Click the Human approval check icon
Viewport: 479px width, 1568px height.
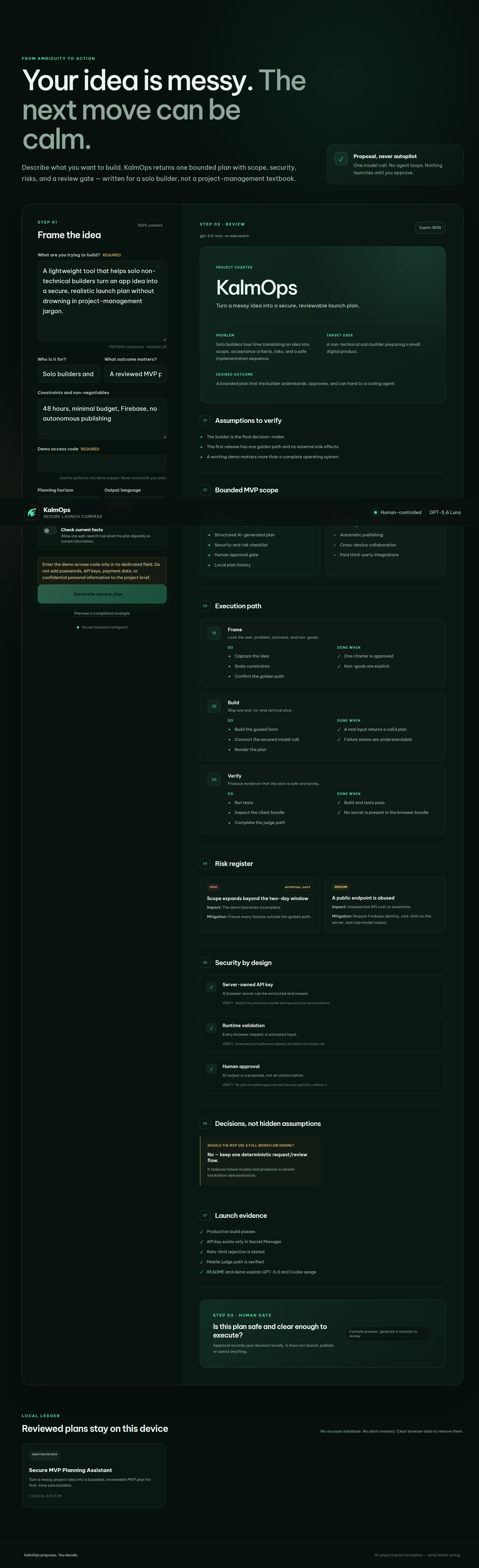(211, 1069)
